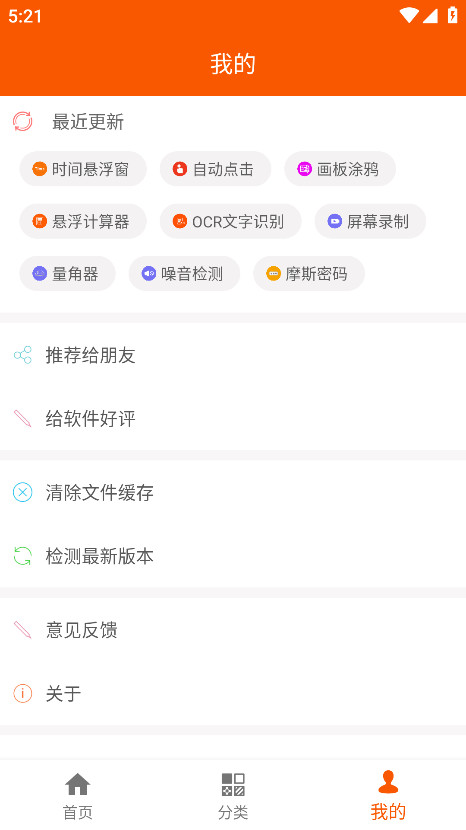This screenshot has height=830, width=466.
Task: Tap the 最近更新 refresh icon
Action: pos(22,122)
